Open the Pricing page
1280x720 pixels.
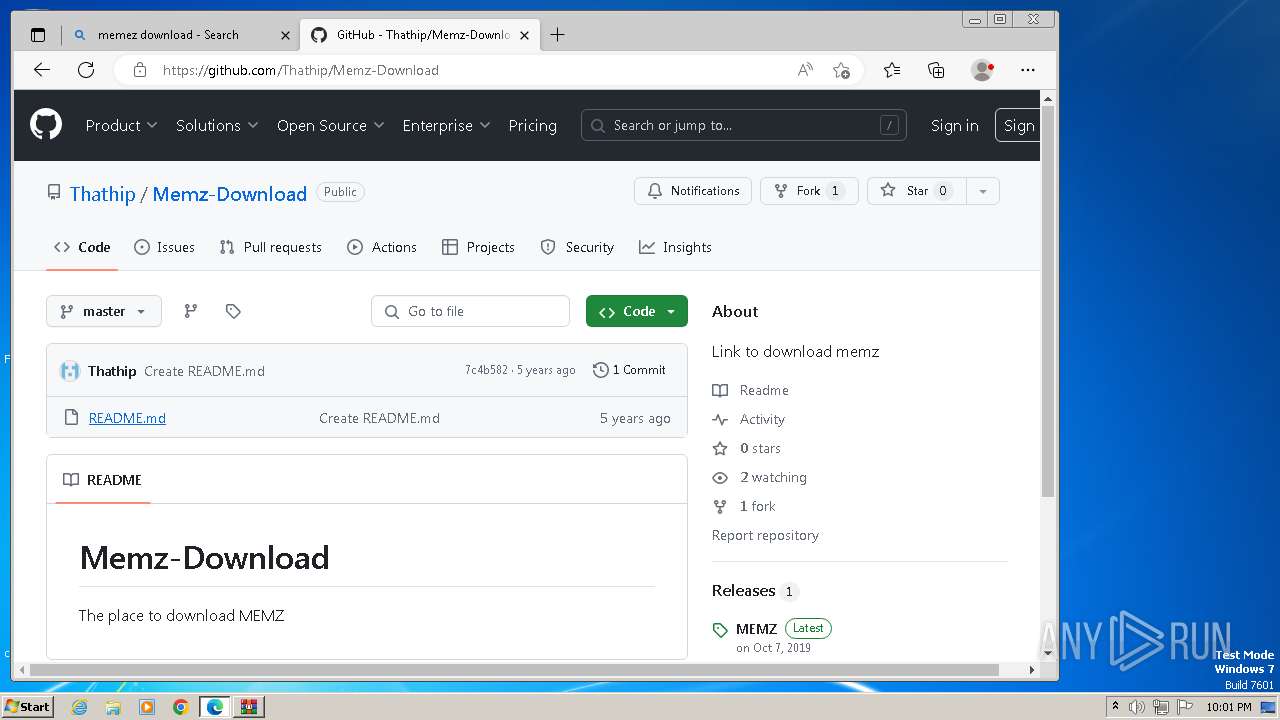(x=532, y=125)
